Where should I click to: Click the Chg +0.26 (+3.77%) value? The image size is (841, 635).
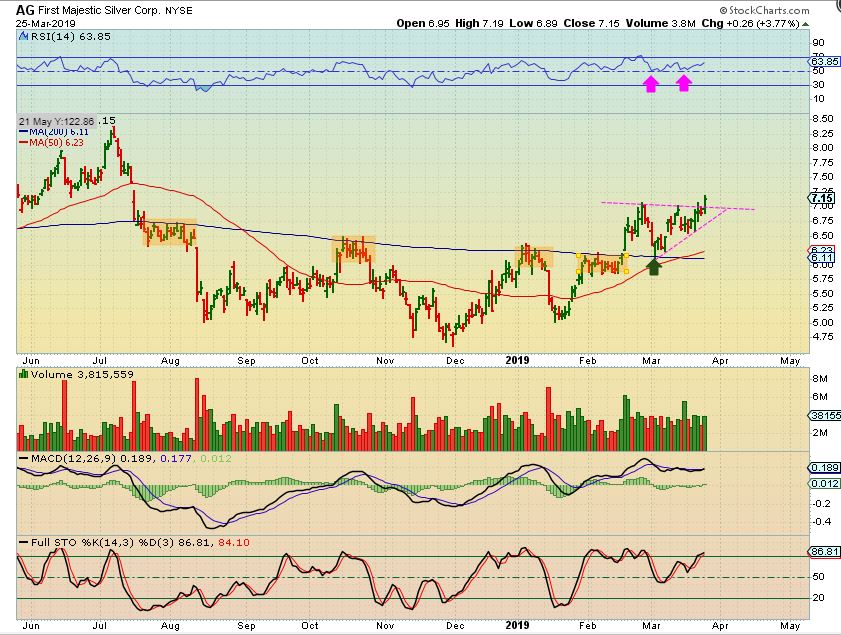pyautogui.click(x=751, y=24)
